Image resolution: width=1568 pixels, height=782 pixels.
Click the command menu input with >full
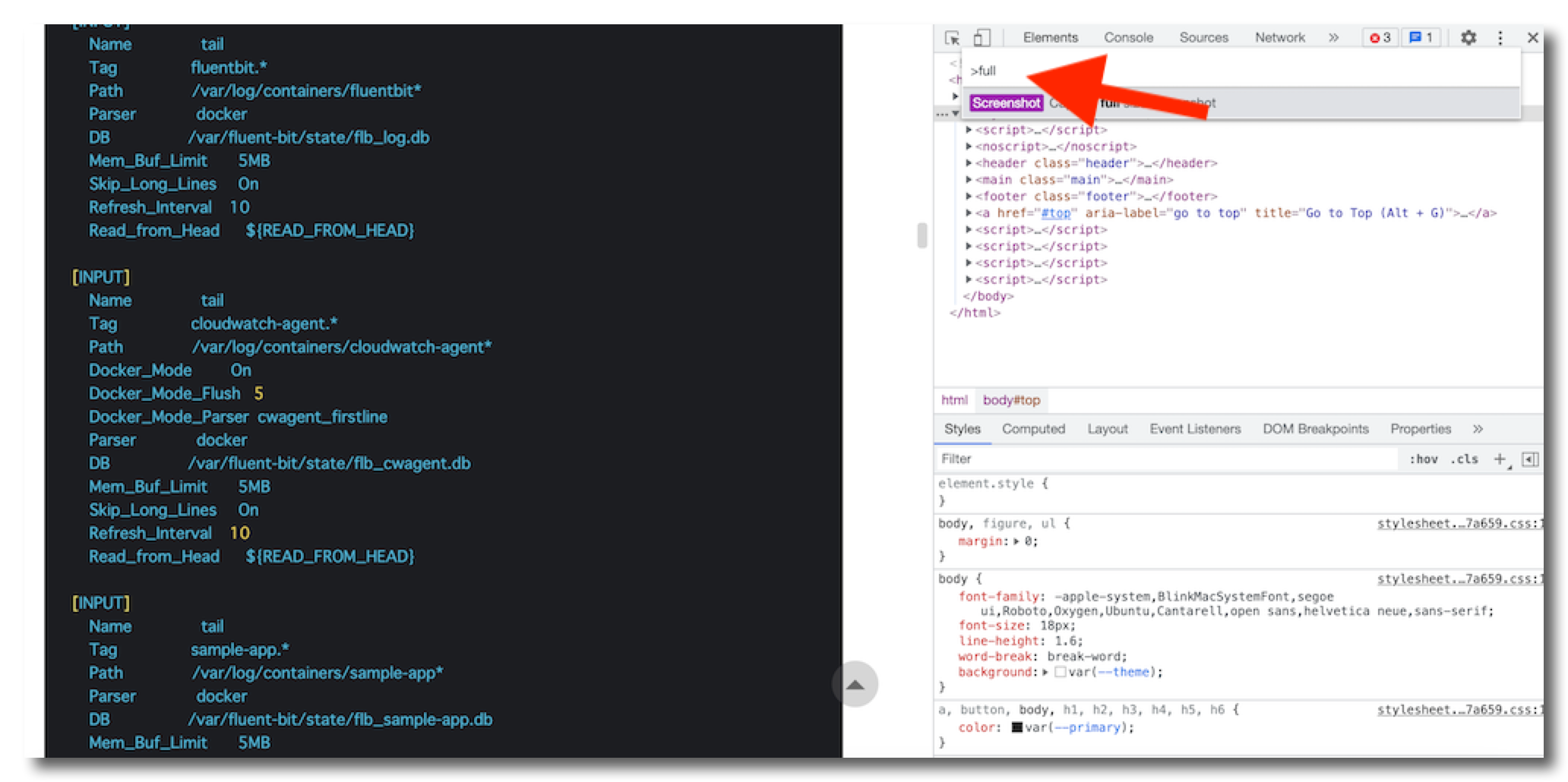[x=1241, y=71]
